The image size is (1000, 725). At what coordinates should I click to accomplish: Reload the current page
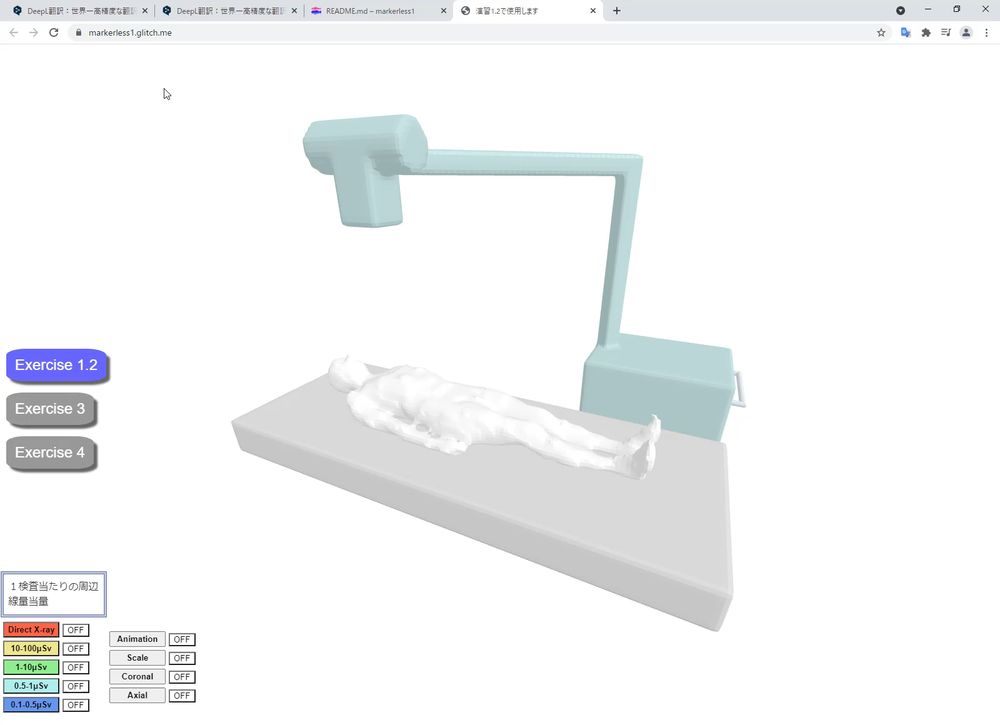point(54,33)
